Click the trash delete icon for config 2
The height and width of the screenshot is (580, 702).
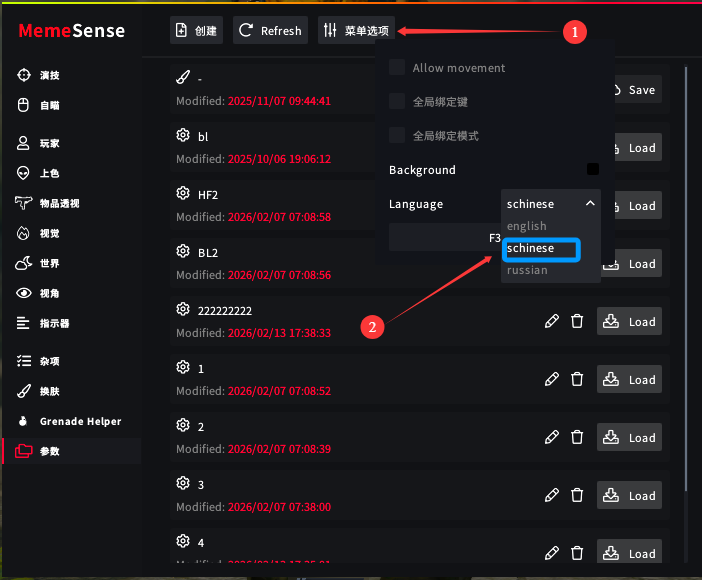click(577, 438)
